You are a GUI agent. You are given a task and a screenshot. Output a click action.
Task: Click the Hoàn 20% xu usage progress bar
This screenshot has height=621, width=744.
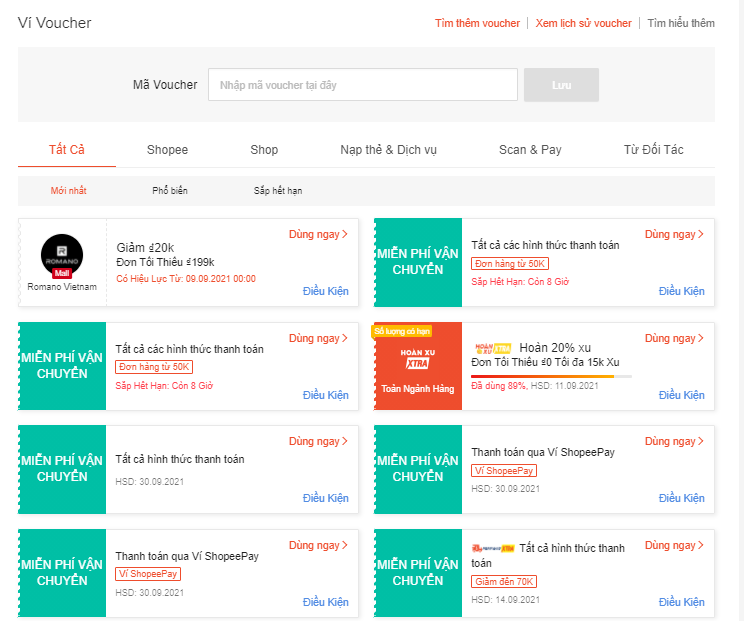click(550, 376)
